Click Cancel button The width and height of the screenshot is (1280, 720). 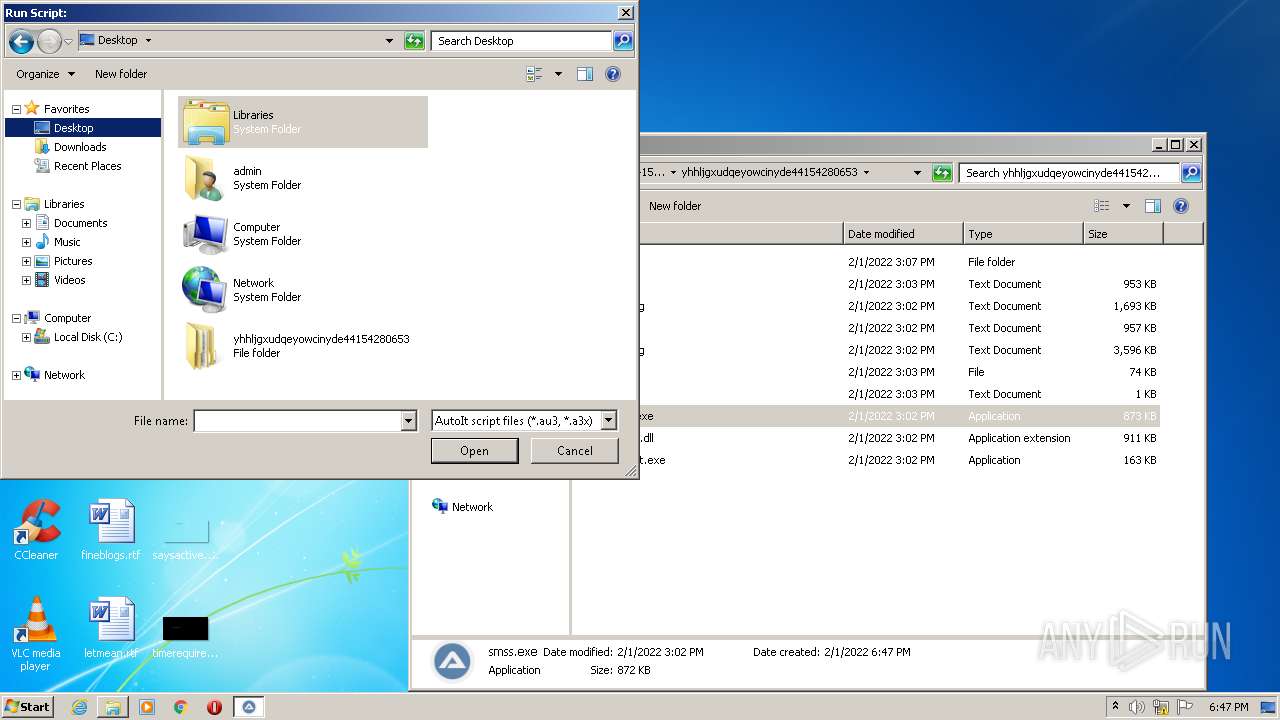click(x=575, y=451)
